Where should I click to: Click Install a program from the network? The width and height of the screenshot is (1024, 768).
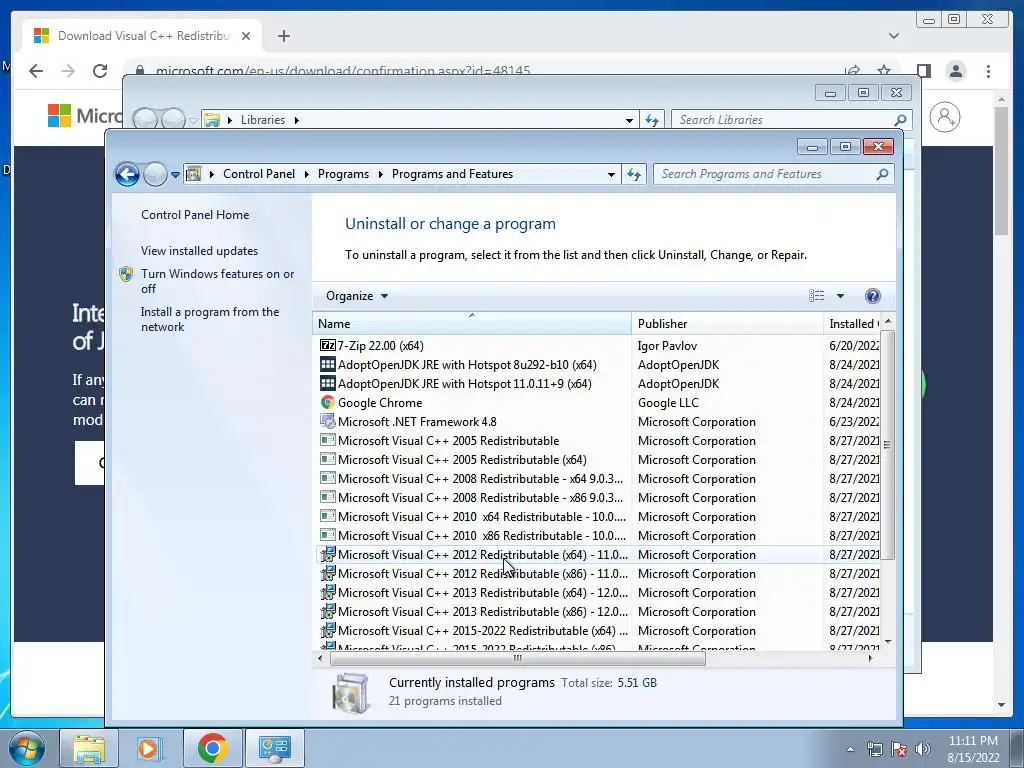(210, 319)
